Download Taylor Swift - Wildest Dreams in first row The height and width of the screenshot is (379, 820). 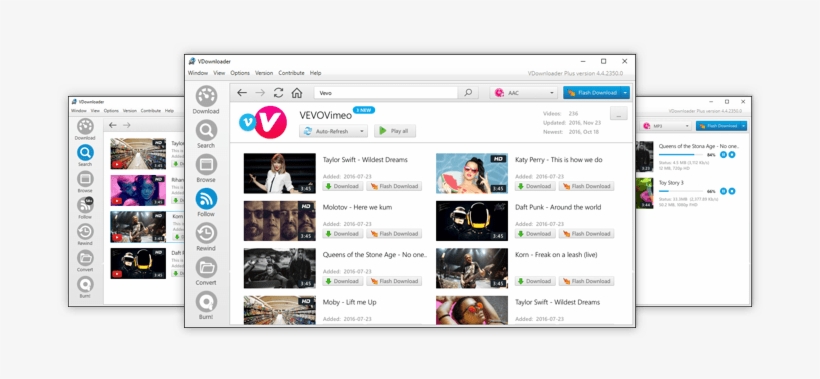(343, 186)
